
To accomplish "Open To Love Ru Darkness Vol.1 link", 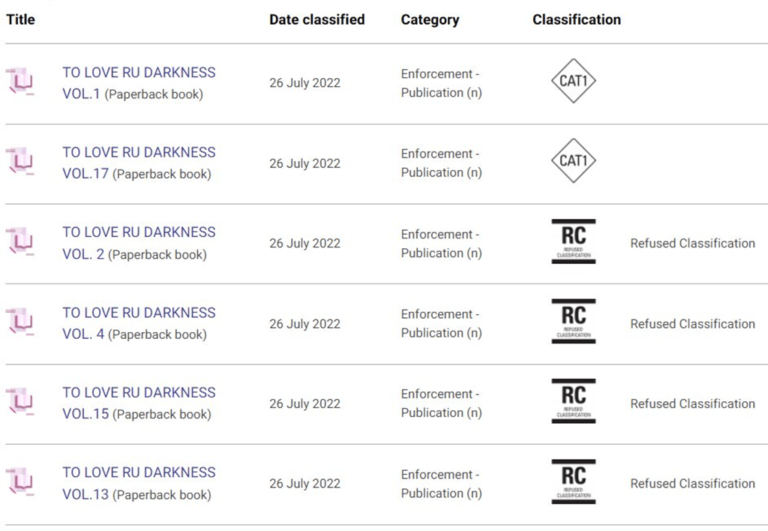I will [x=138, y=73].
